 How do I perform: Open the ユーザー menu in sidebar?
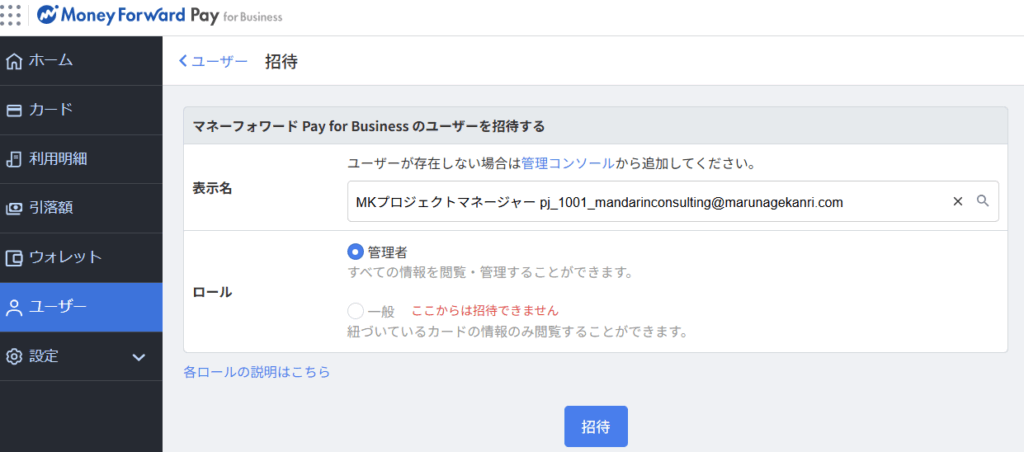[80, 307]
